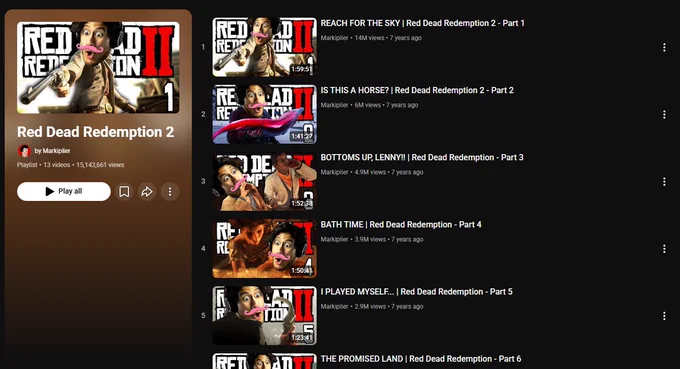Screen dimensions: 680x369
Task: Open Markiplier channel name under Part 5 video
Action: pyautogui.click(x=334, y=307)
